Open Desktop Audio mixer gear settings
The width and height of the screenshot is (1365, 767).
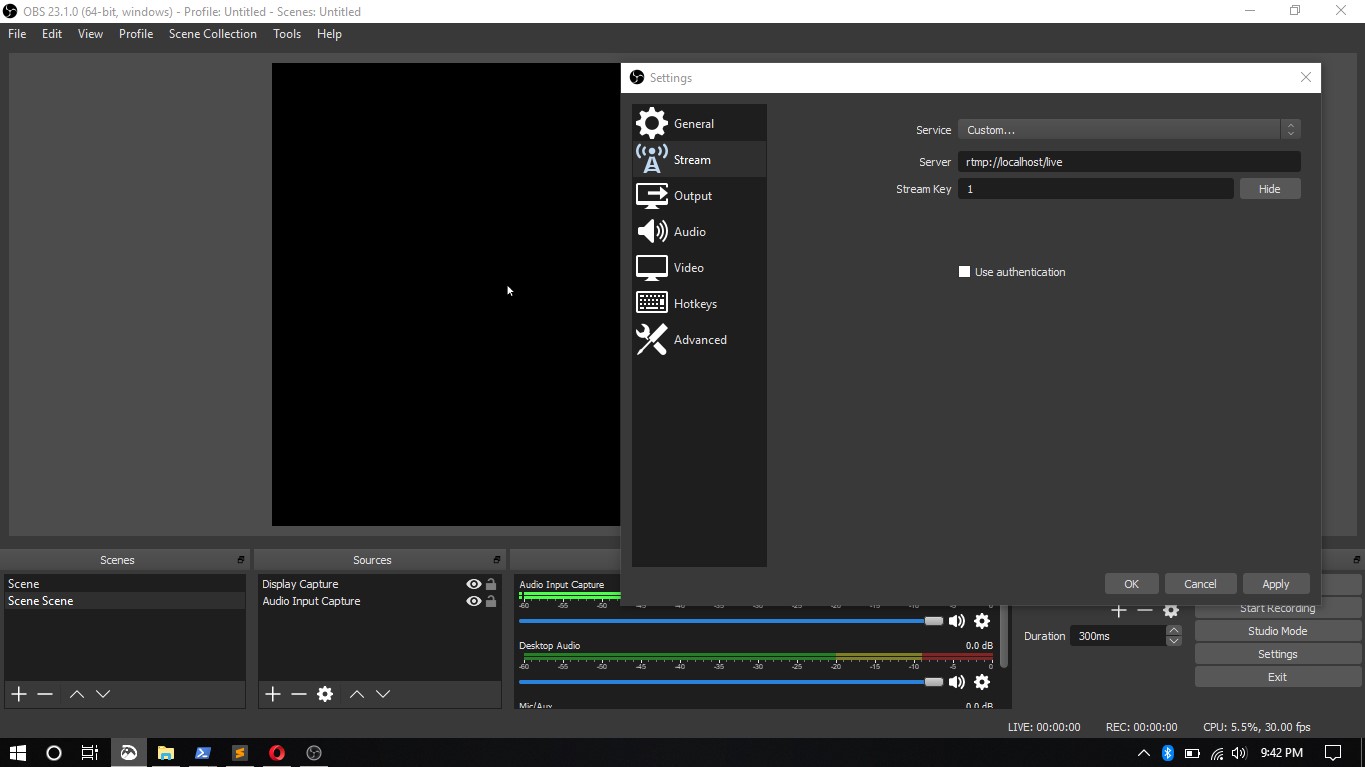pos(982,682)
